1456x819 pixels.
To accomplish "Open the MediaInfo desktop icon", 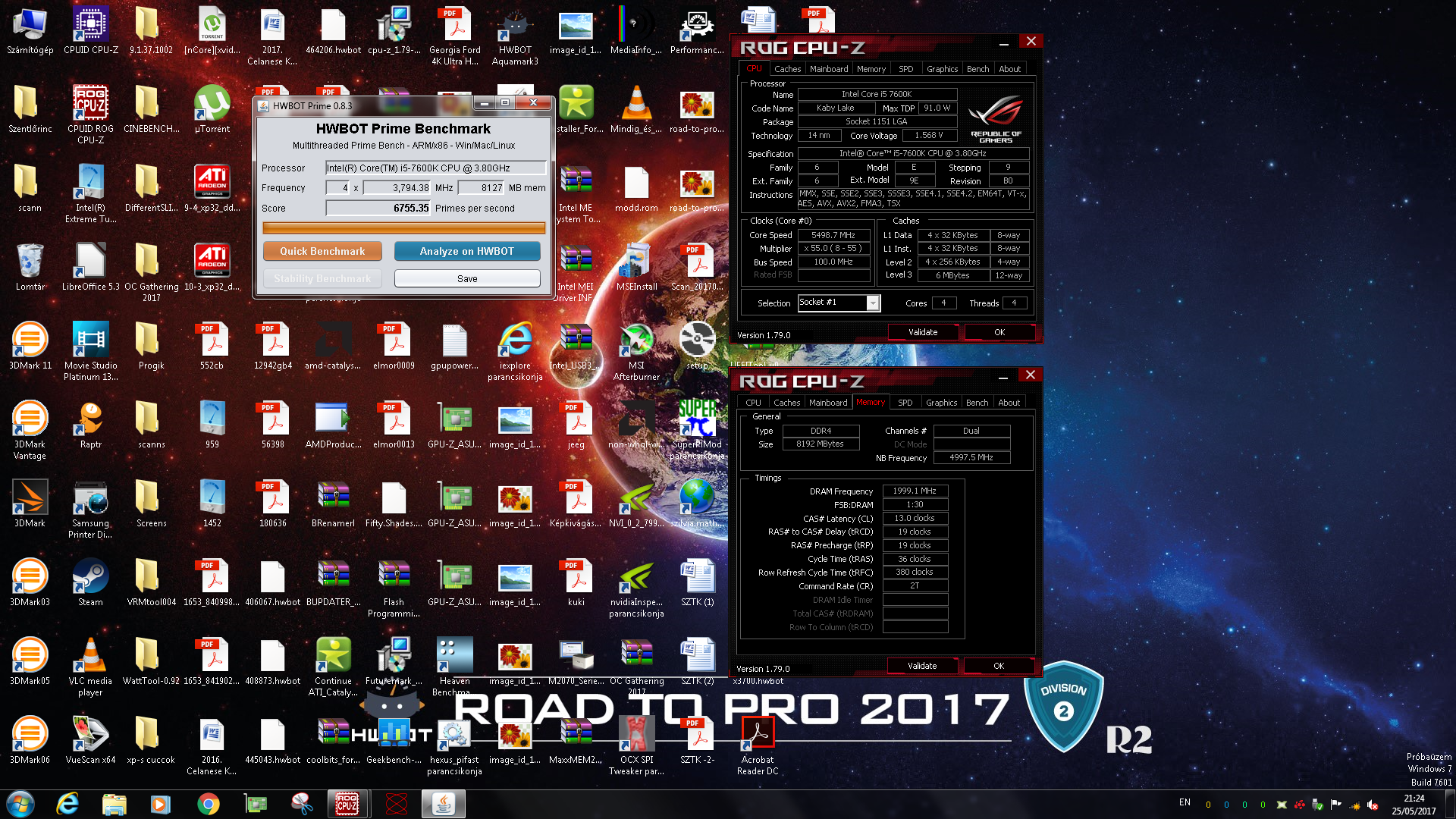I will (636, 30).
